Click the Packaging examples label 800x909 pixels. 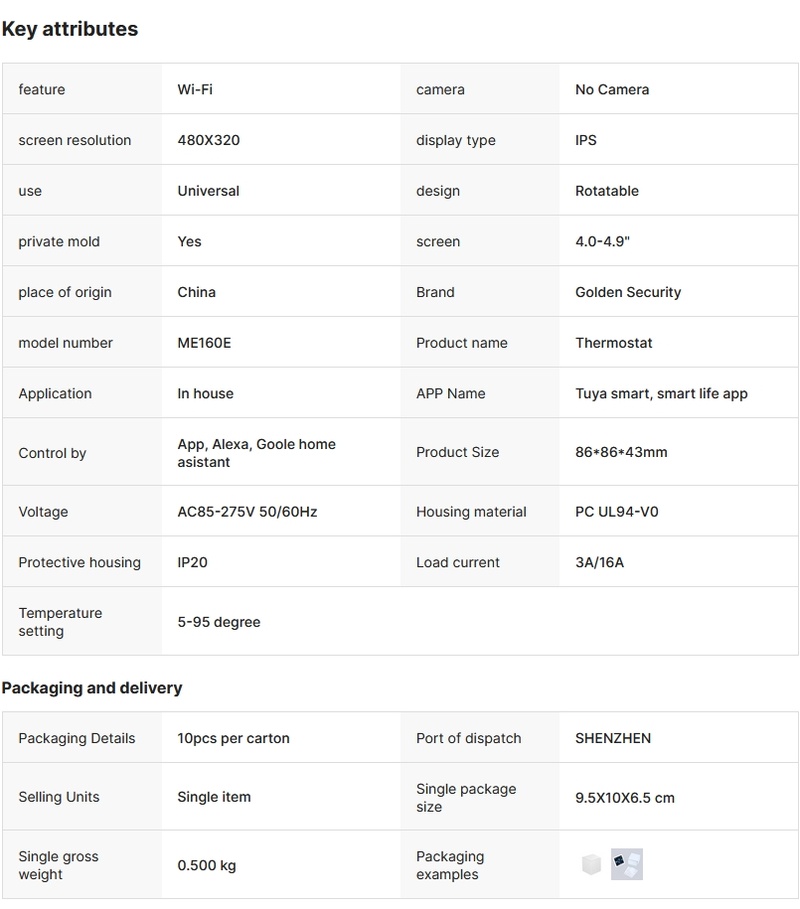coord(450,865)
